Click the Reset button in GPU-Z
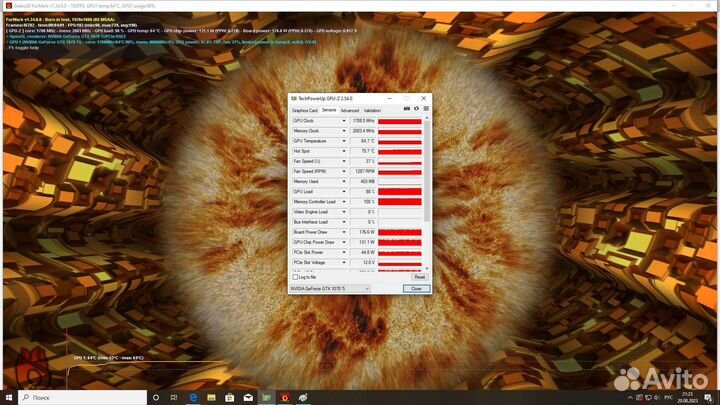Screen dimensions: 720x405 pyautogui.click(x=419, y=277)
